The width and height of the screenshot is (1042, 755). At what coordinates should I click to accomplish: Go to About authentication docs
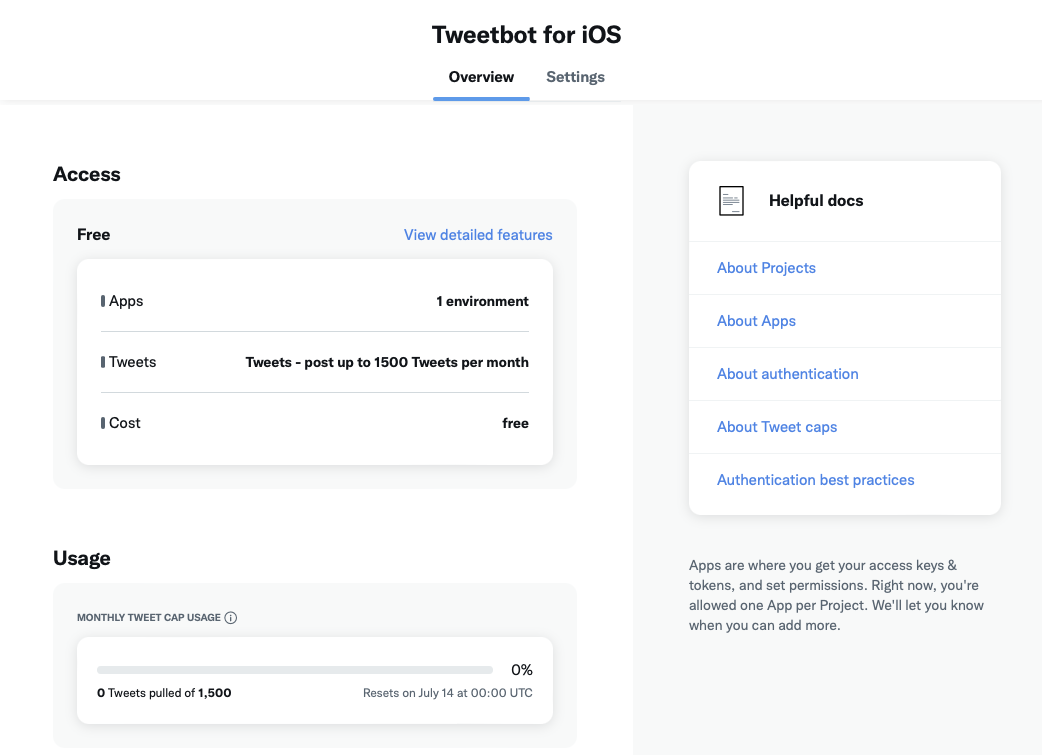click(787, 374)
